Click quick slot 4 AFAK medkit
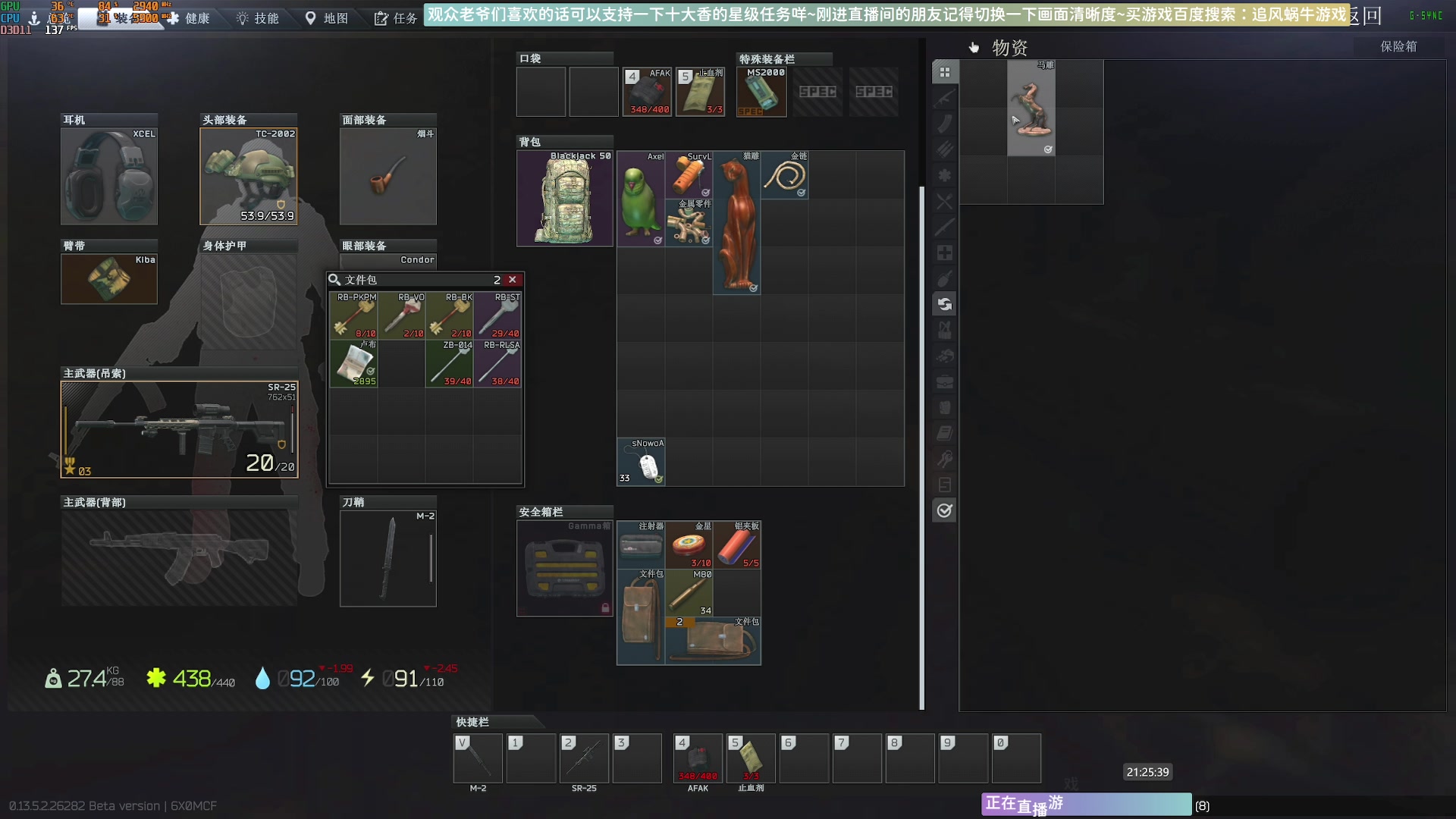This screenshot has width=1456, height=819. (698, 758)
